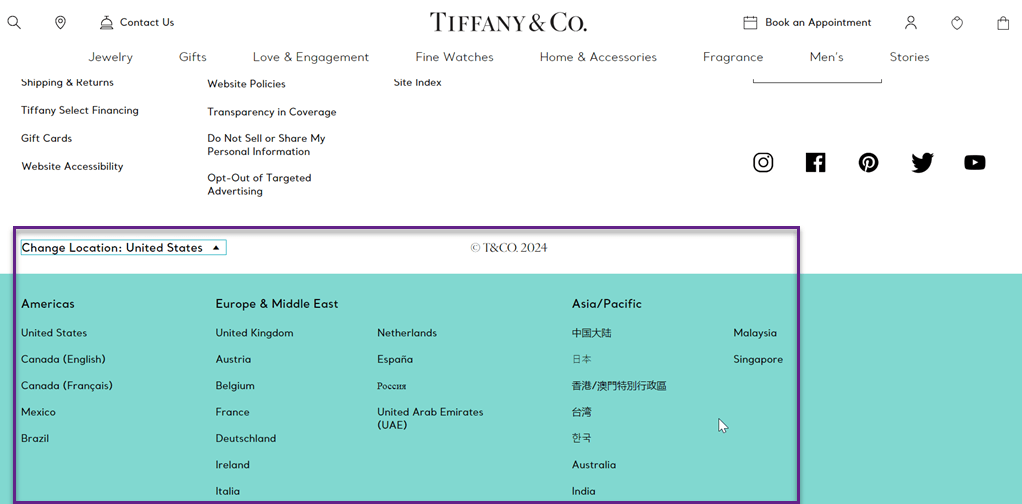1022x504 pixels.
Task: Click the Contact Us bell icon
Action: click(106, 23)
